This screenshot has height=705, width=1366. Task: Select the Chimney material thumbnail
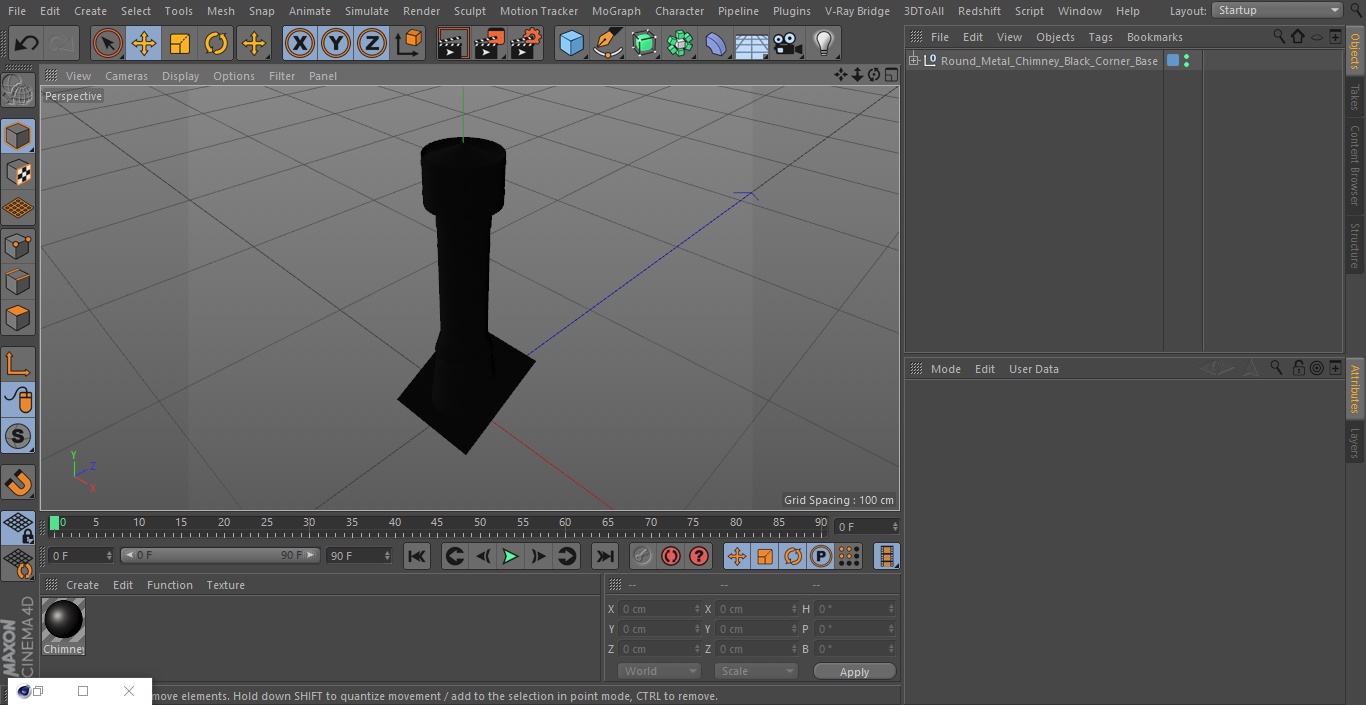[x=64, y=620]
